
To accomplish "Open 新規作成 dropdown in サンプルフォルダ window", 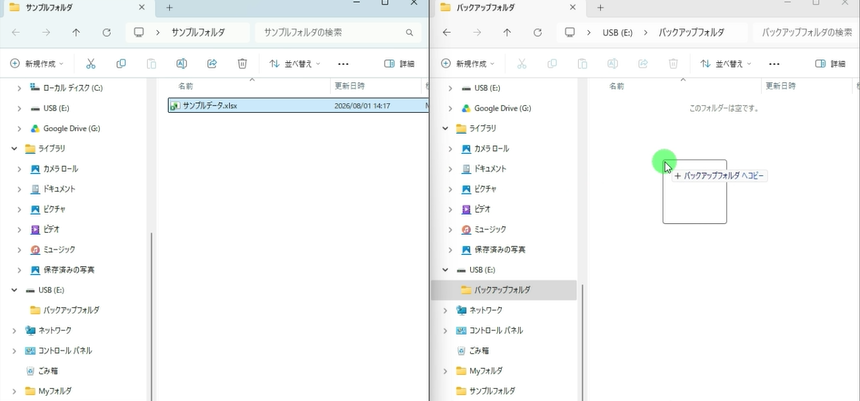I will tap(37, 64).
